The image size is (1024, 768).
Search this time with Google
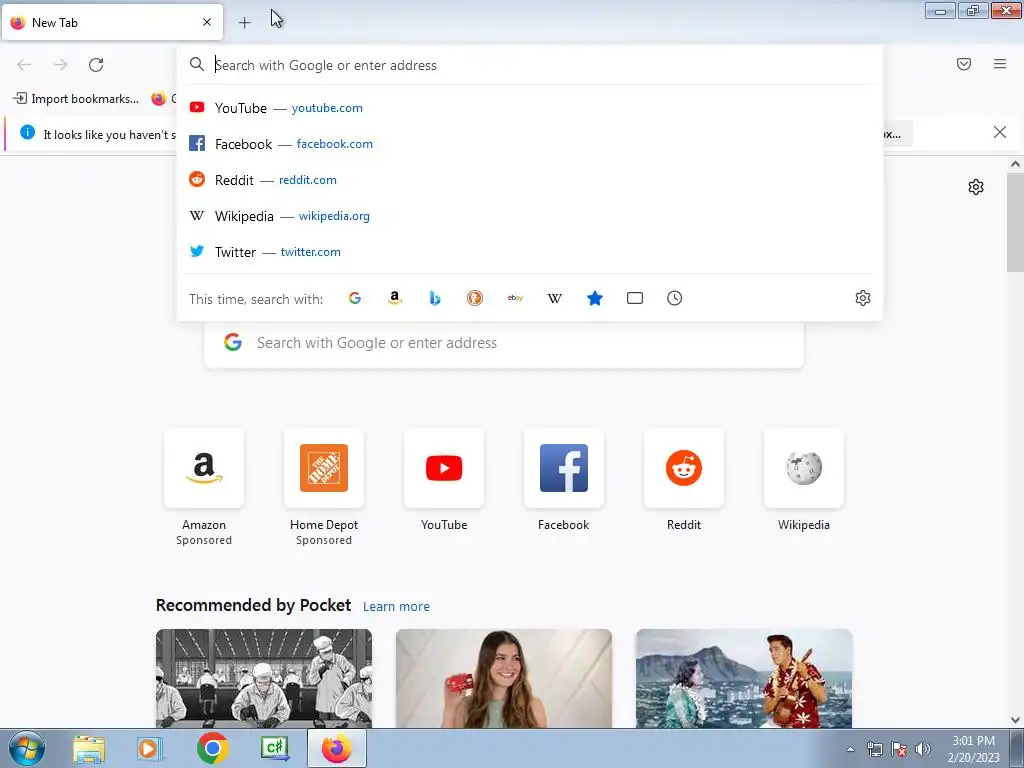coord(355,298)
